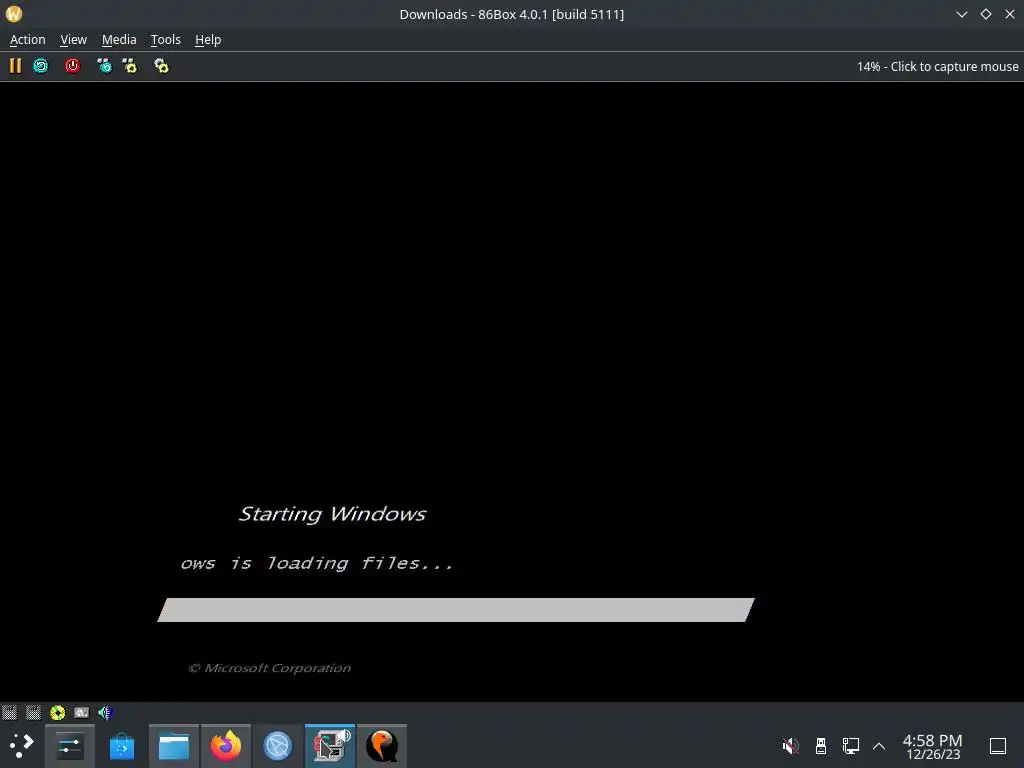Open the View menu
1024x768 pixels.
73,40
